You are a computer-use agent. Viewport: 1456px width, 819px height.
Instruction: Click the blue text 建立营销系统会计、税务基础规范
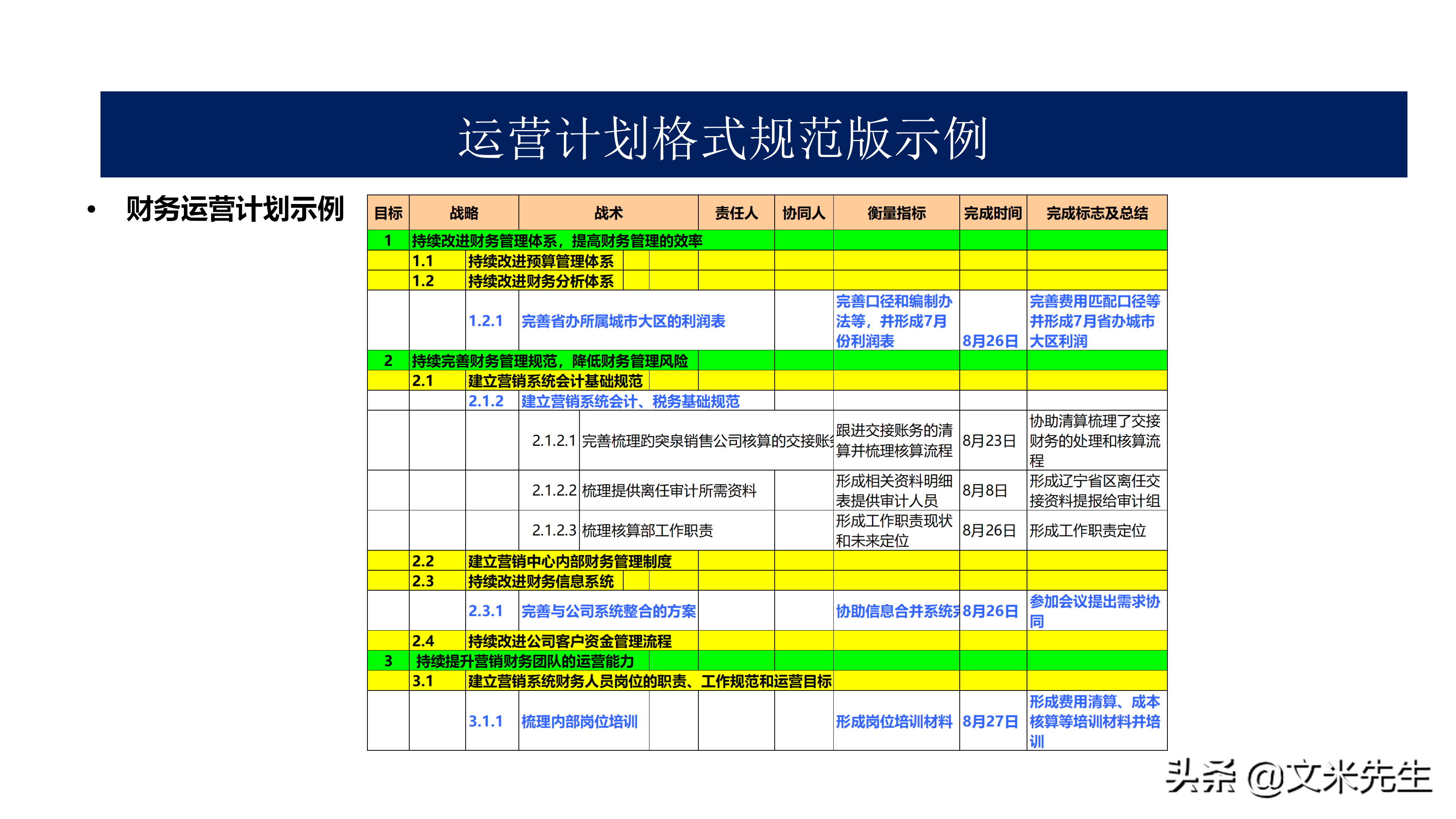click(x=630, y=401)
